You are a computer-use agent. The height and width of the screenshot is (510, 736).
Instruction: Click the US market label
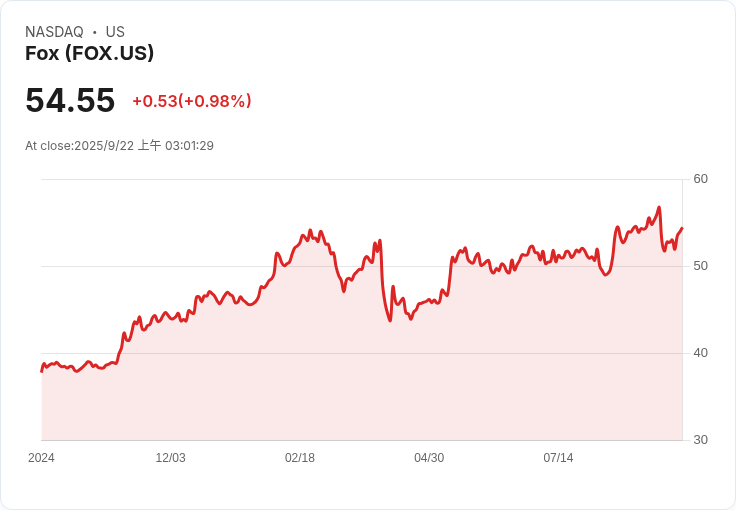pos(115,32)
